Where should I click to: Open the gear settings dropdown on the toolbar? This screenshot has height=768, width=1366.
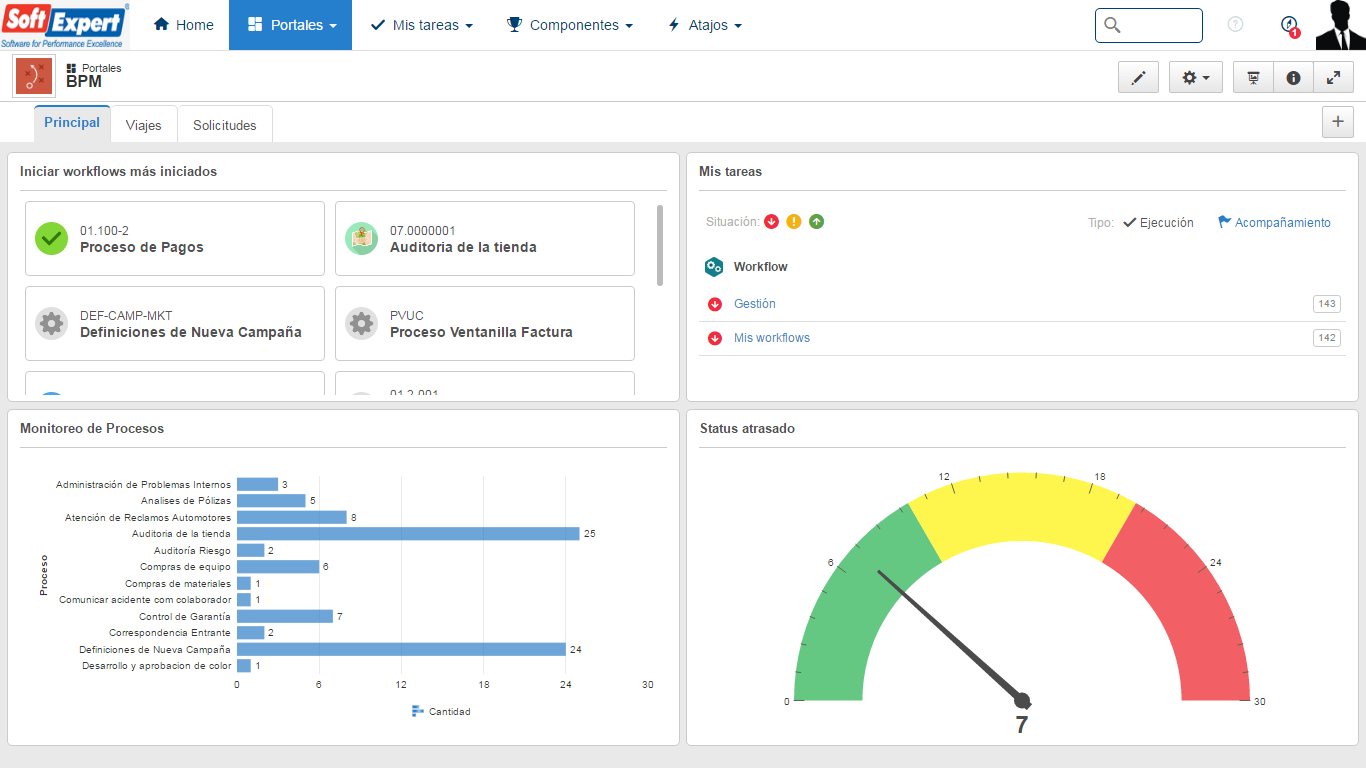(x=1195, y=76)
